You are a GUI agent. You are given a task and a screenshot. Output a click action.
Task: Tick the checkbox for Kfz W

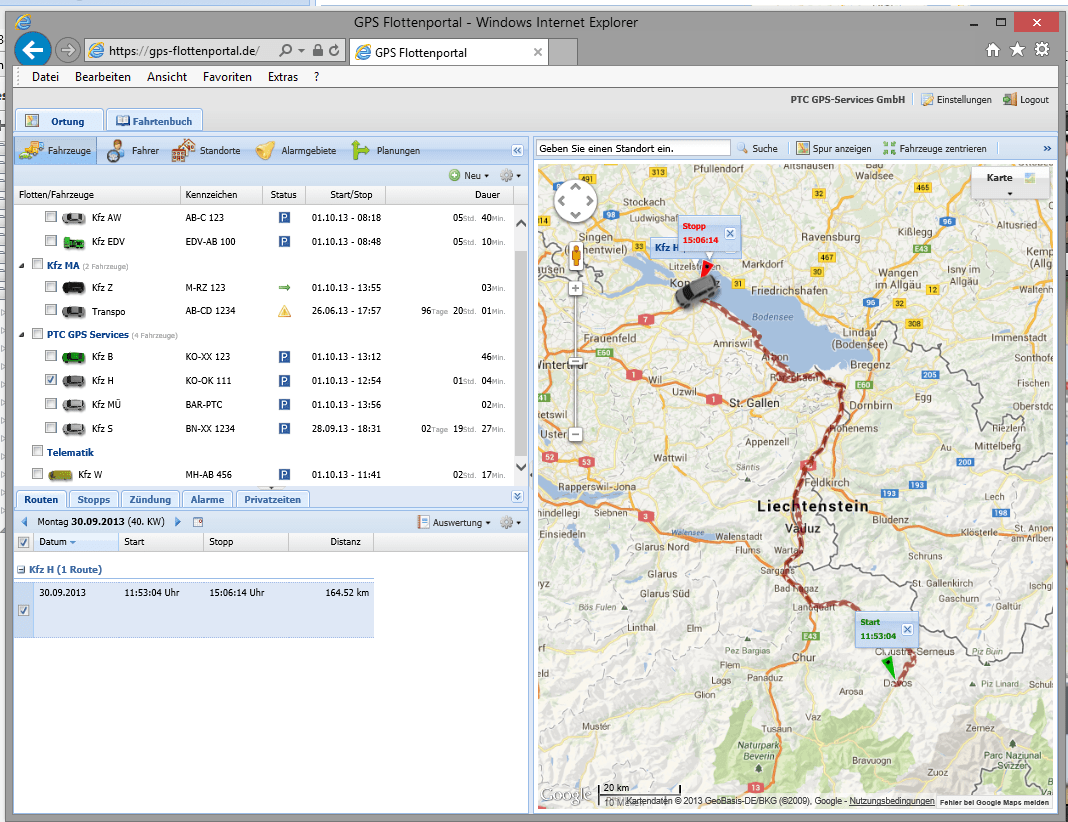37,473
